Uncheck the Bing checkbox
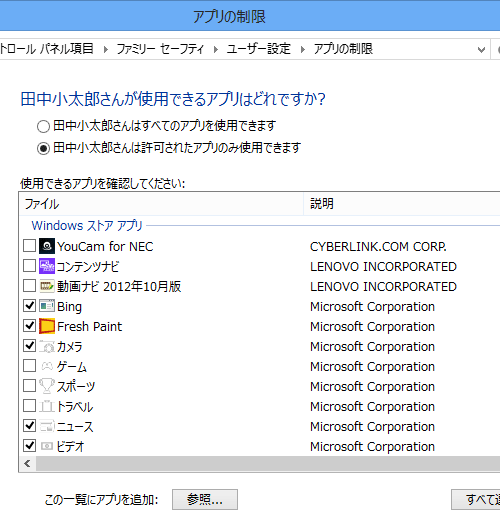The height and width of the screenshot is (530, 500). (x=29, y=306)
